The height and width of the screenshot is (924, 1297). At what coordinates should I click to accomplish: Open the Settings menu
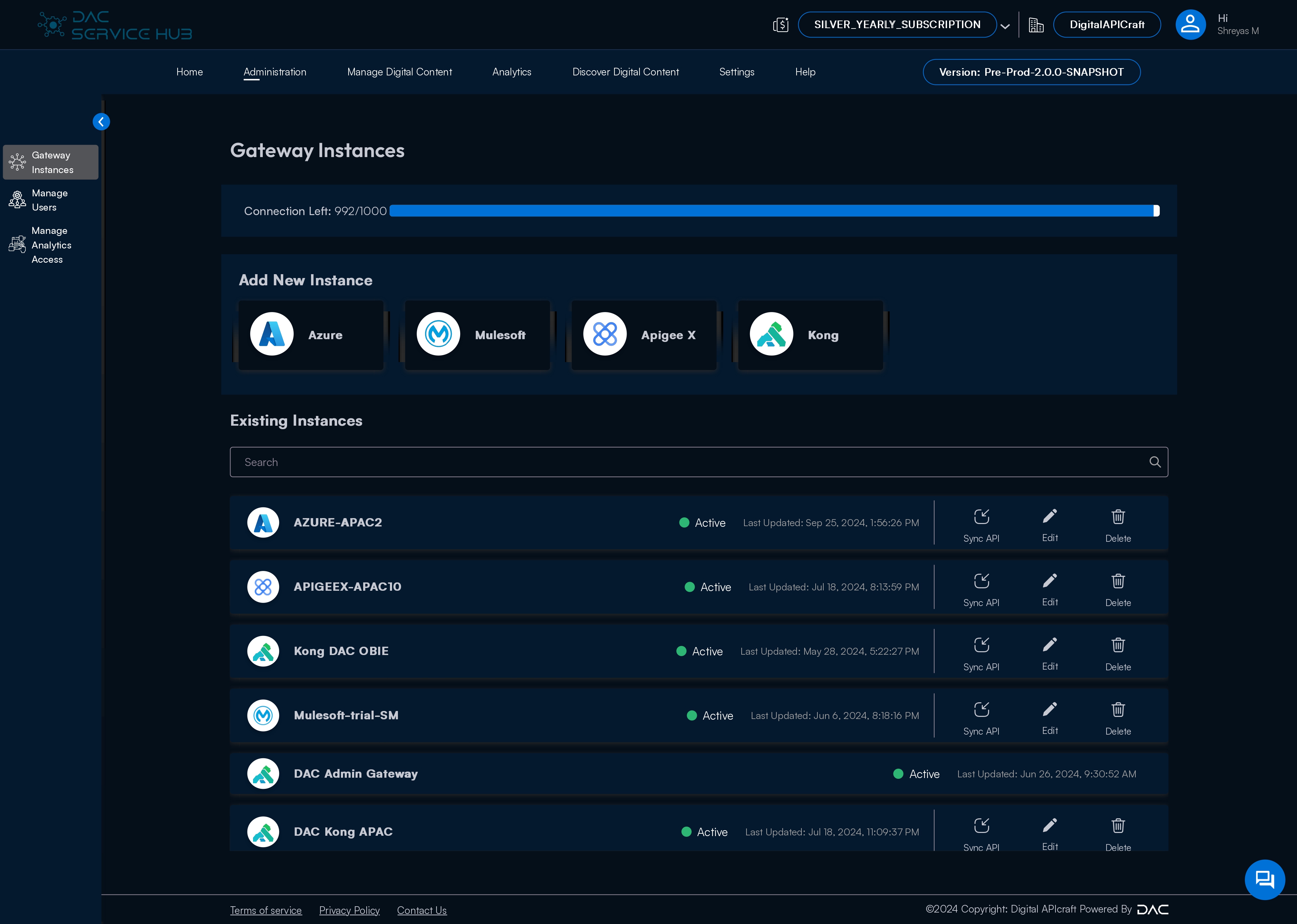737,72
